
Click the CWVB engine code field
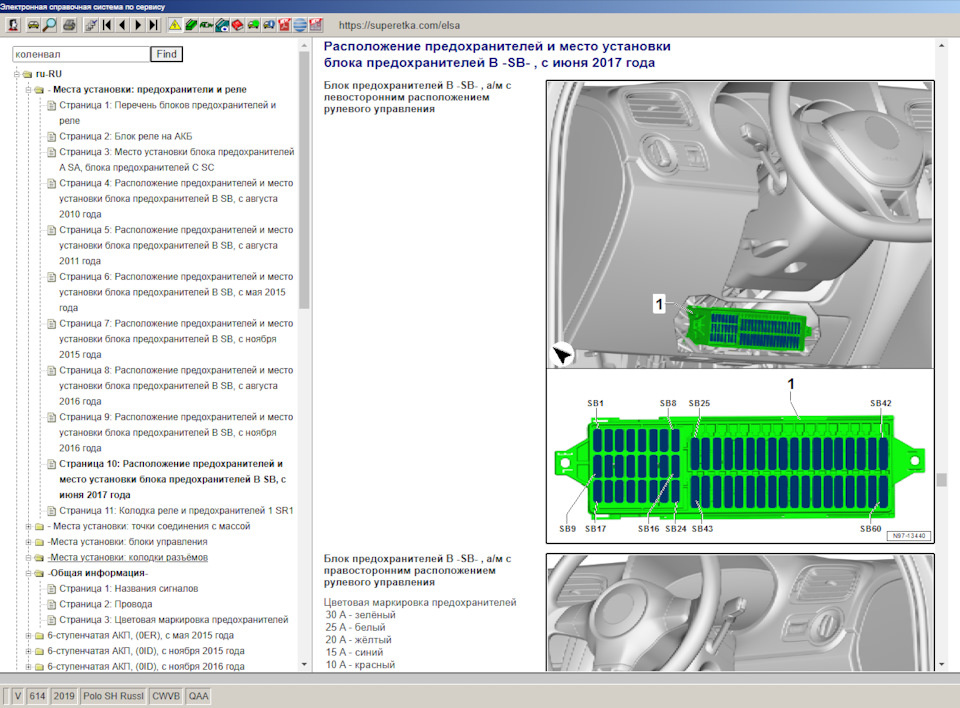[166, 696]
